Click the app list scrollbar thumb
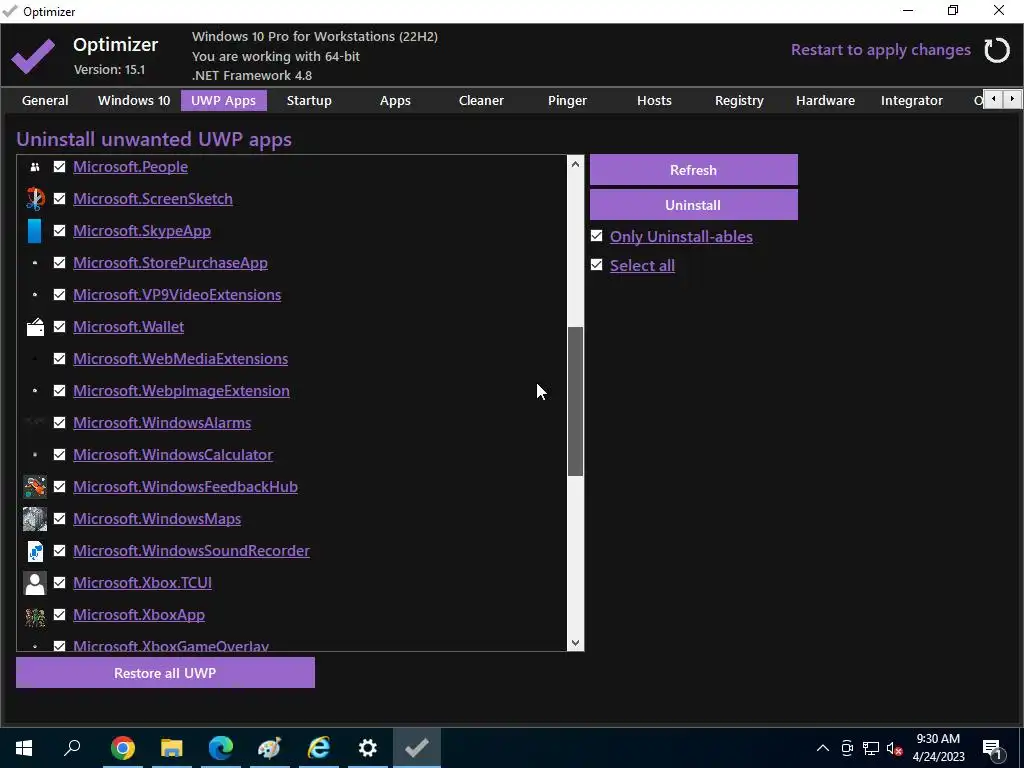This screenshot has height=768, width=1024. click(x=575, y=401)
